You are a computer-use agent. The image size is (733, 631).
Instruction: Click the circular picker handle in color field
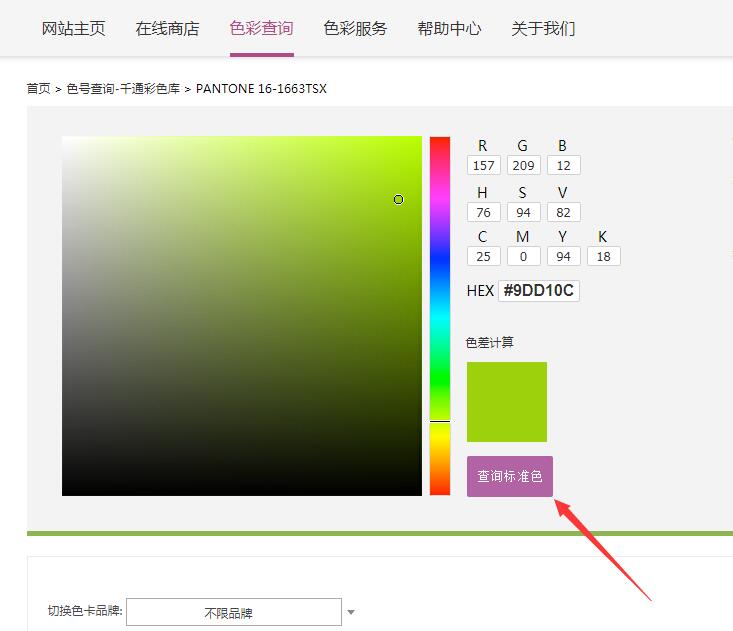click(398, 200)
